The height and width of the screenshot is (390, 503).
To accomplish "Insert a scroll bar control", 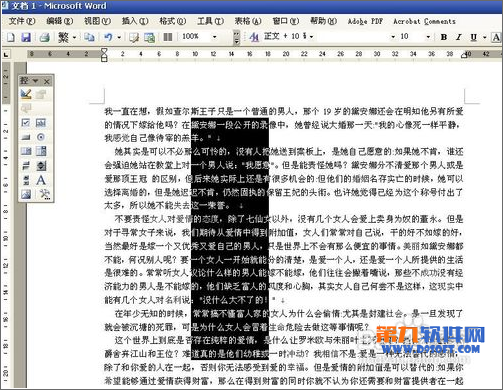I will (x=26, y=180).
